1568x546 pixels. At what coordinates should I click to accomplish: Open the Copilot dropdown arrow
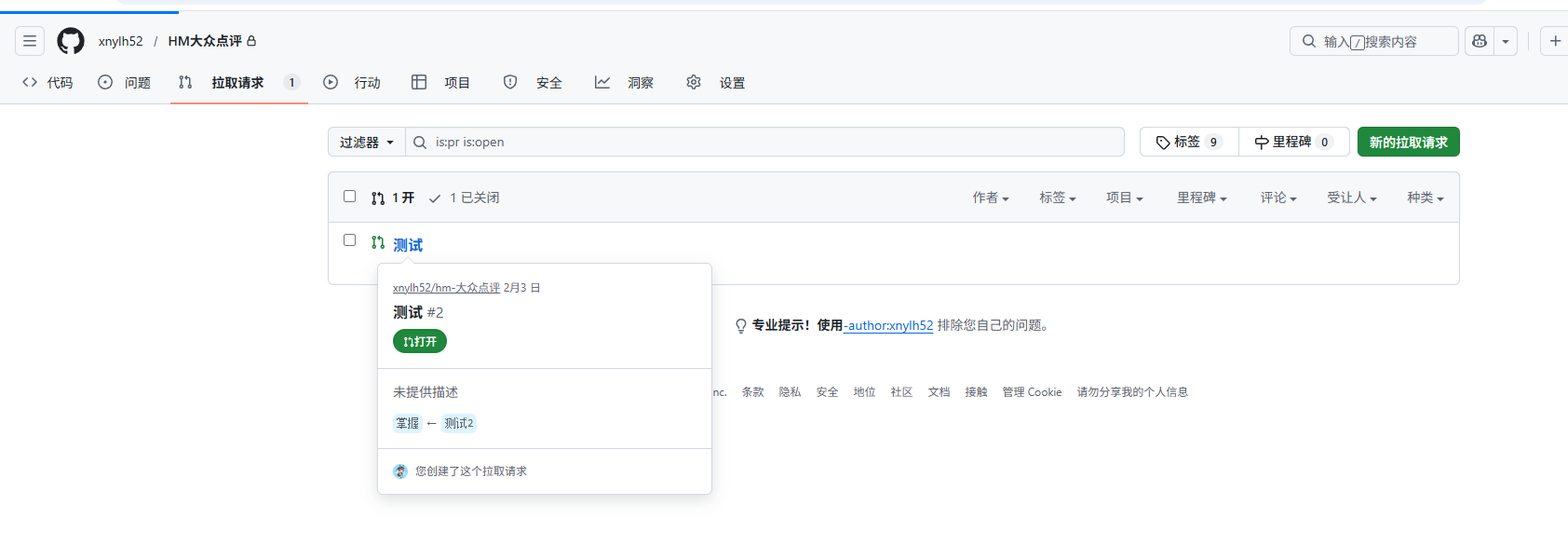tap(1506, 41)
